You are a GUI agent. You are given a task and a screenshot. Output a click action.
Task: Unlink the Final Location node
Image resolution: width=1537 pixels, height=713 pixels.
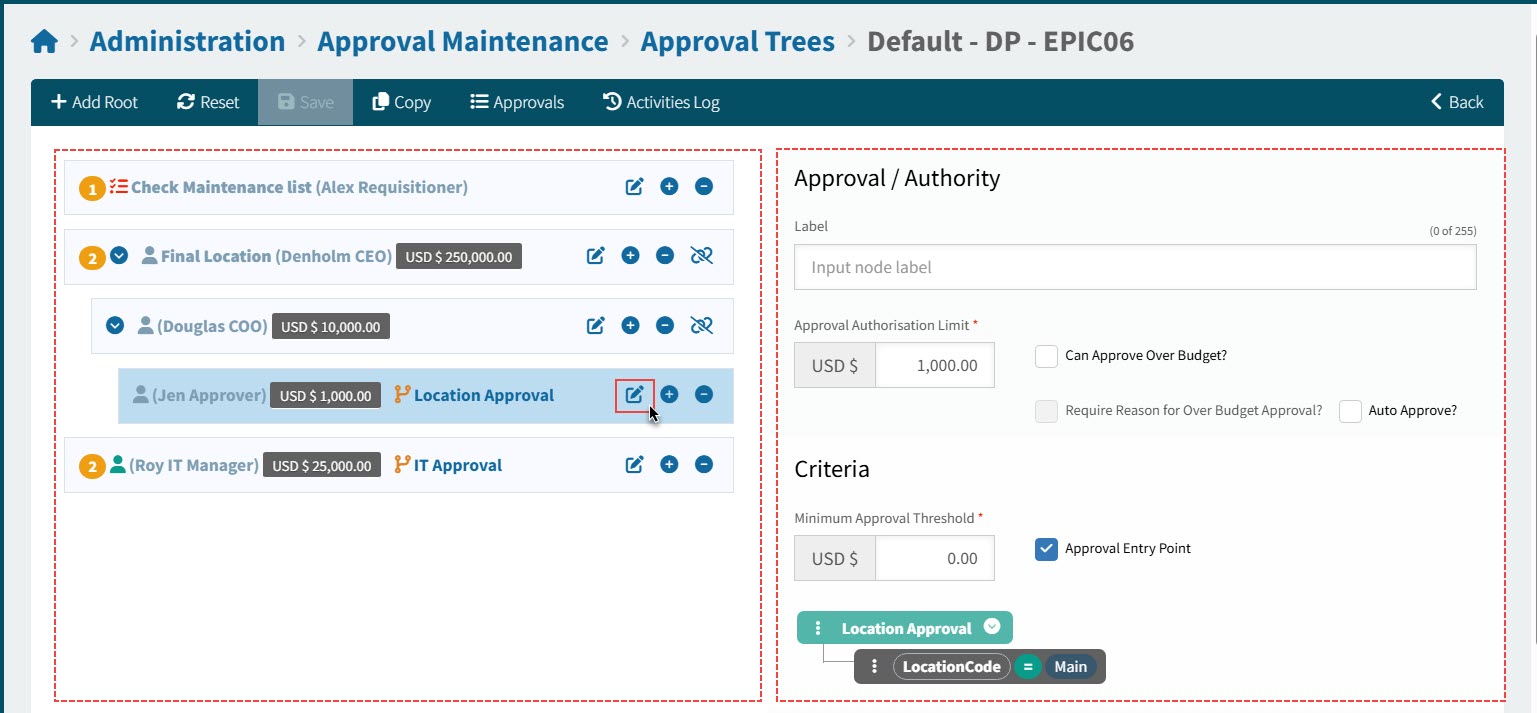pyautogui.click(x=701, y=256)
